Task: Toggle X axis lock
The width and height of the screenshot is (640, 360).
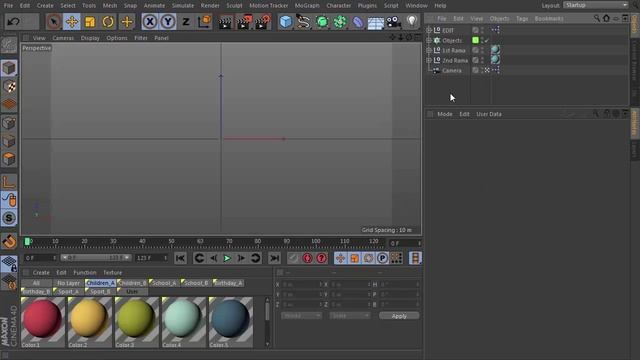Action: click(150, 22)
